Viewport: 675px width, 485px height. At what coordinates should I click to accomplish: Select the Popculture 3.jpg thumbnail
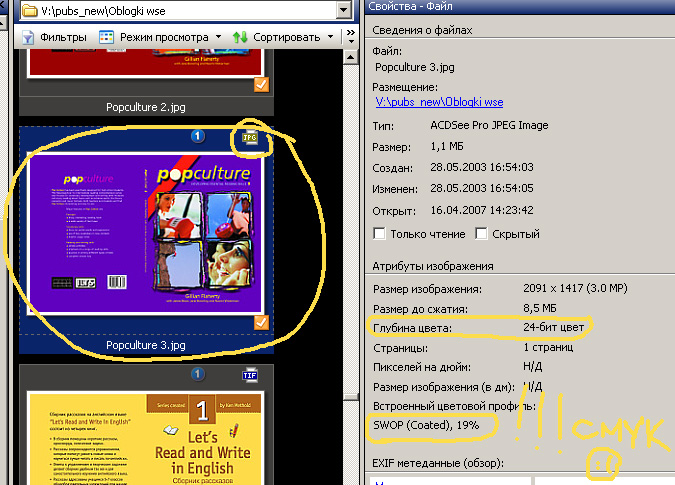[x=146, y=234]
